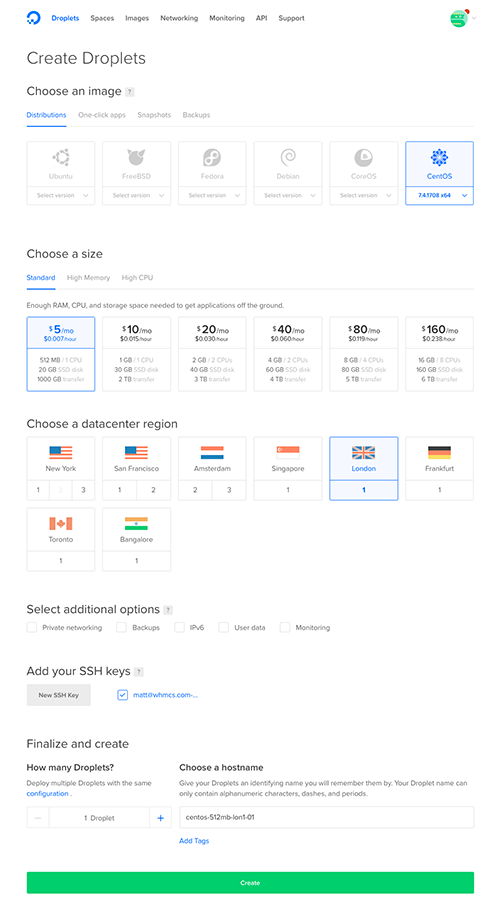Open the High Memory size tab

[88, 277]
